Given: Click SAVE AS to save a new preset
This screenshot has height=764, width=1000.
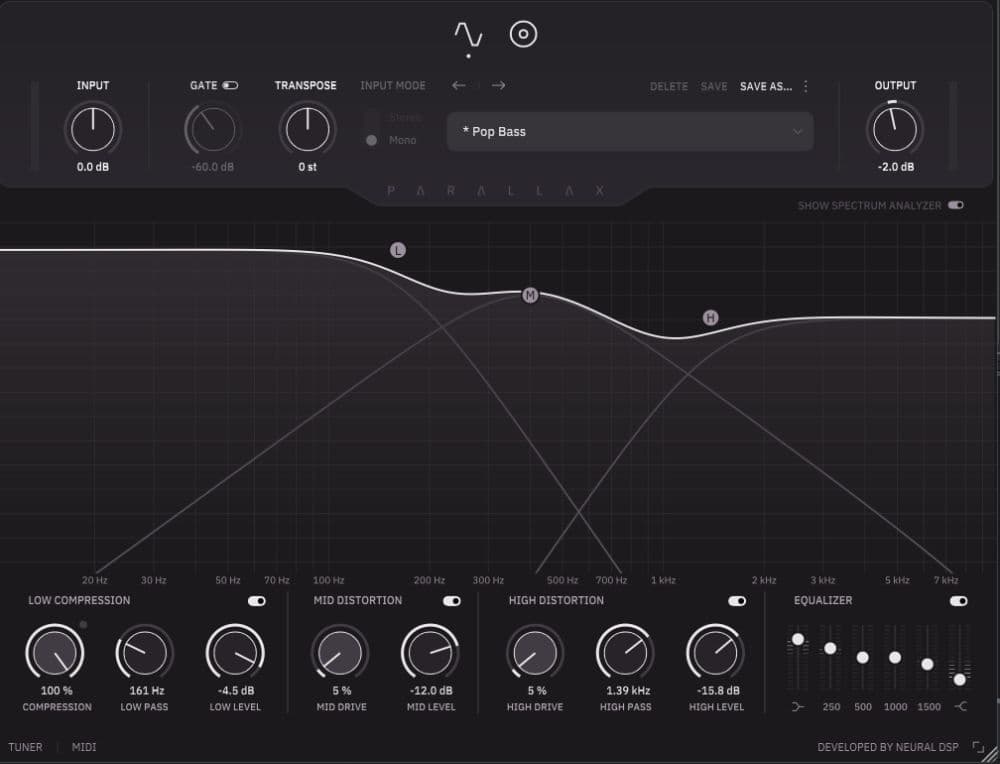Looking at the screenshot, I should (x=765, y=86).
